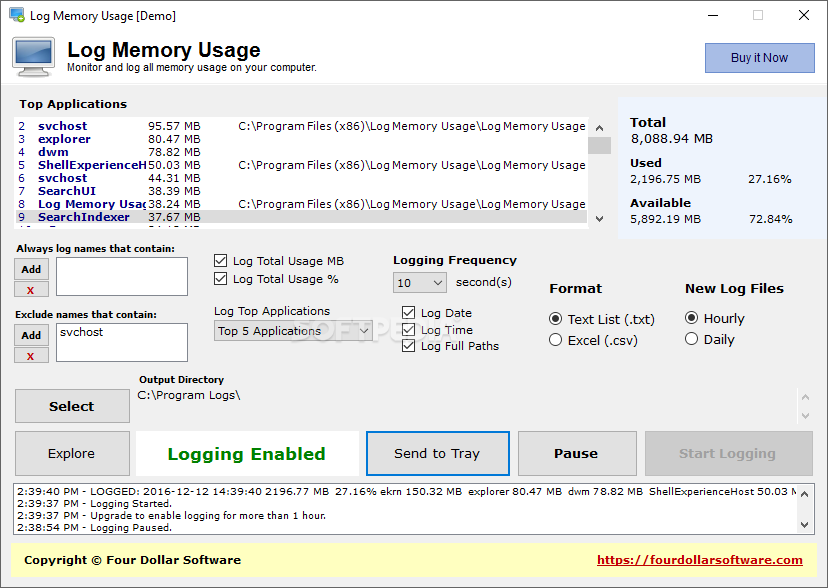Click Add for Always log names
The image size is (828, 588).
[31, 269]
